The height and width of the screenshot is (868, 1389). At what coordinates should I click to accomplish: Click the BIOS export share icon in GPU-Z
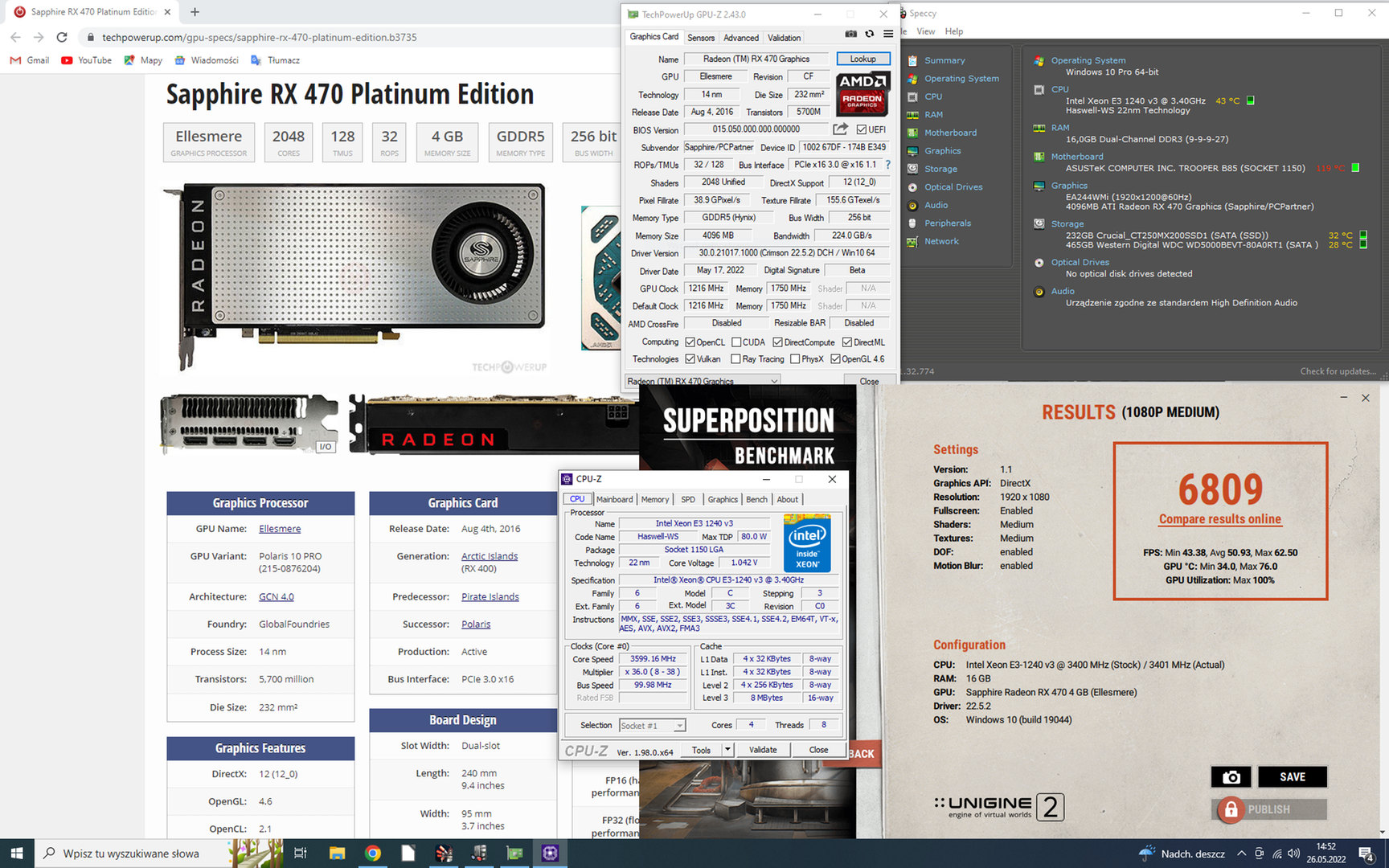(840, 129)
